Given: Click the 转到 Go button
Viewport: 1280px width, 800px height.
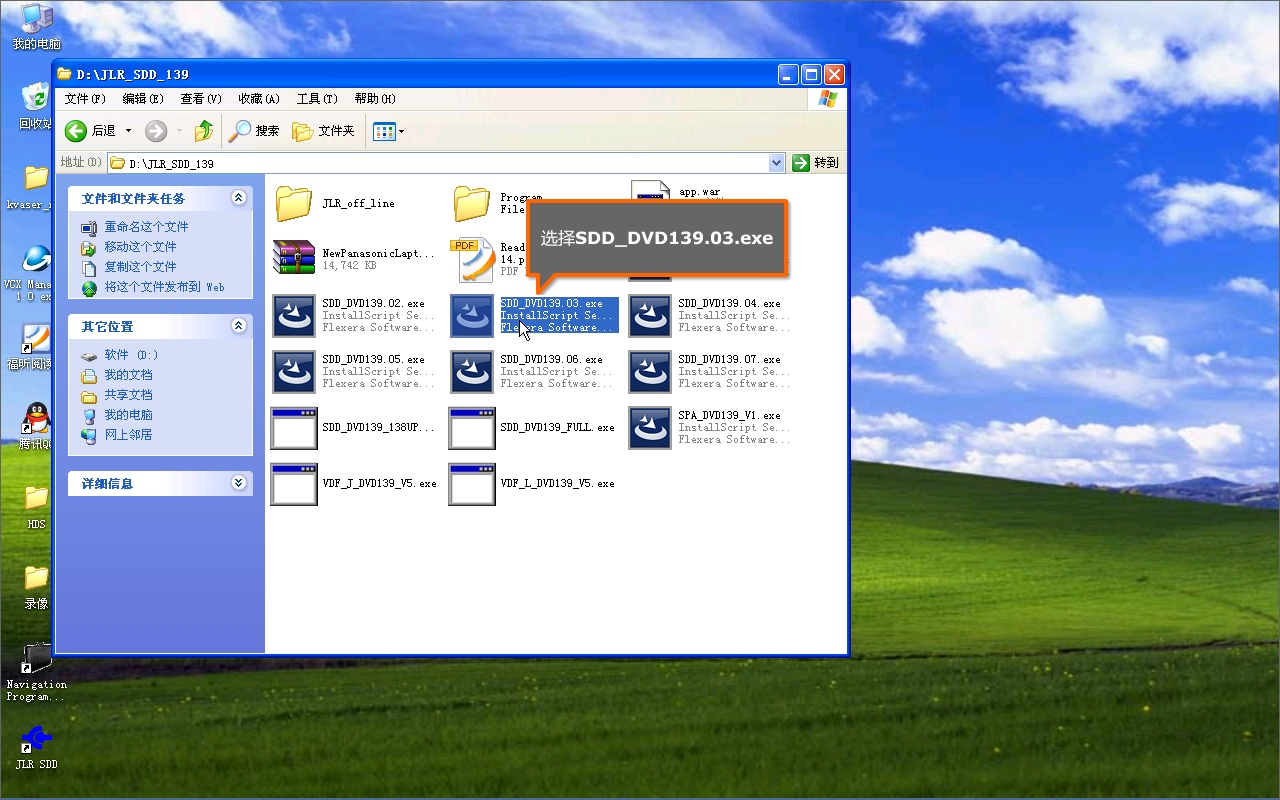Looking at the screenshot, I should coord(816,163).
